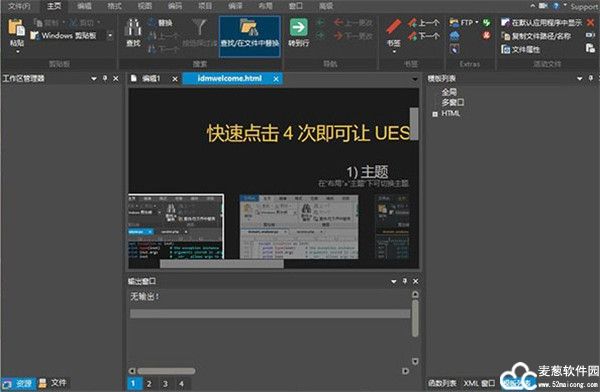Pin the 模板列表 panel
The width and height of the screenshot is (600, 392).
point(590,78)
